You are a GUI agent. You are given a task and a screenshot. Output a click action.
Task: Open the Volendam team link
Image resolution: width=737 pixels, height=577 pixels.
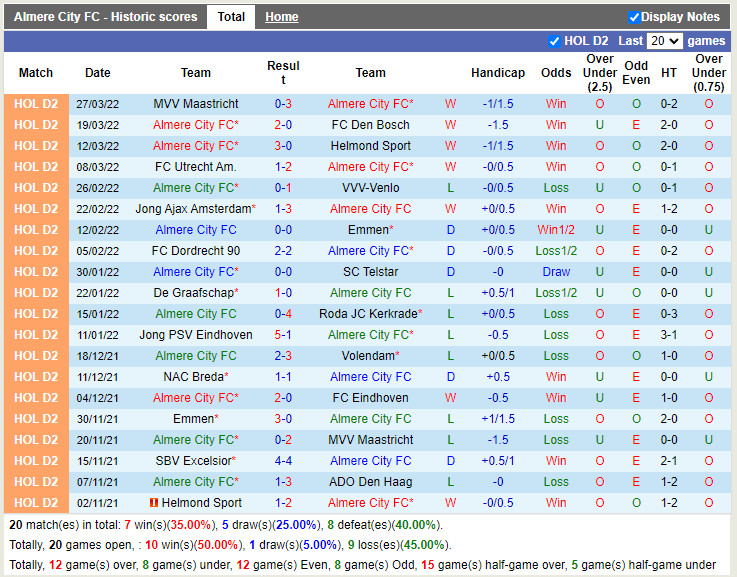368,356
